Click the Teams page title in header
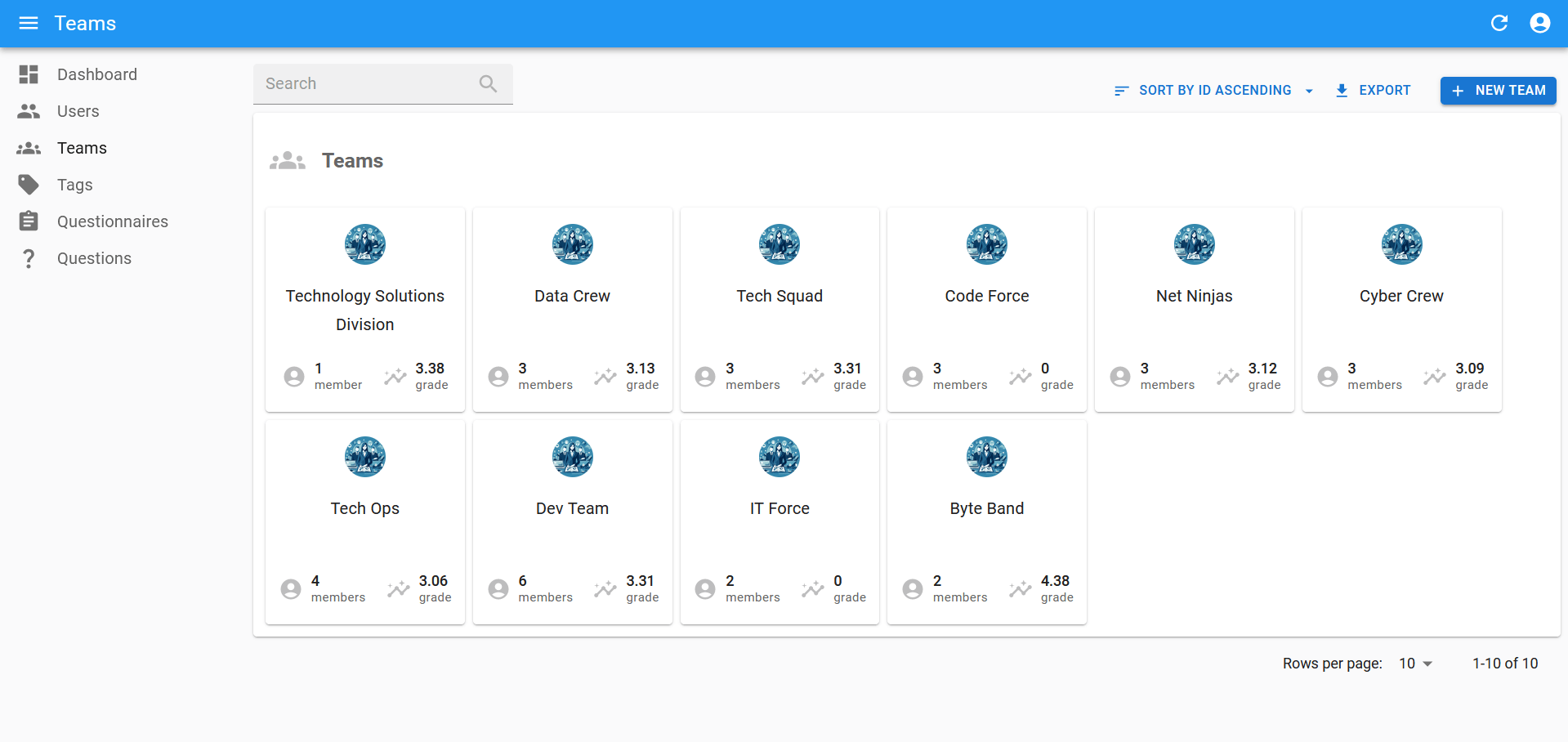 click(x=85, y=23)
